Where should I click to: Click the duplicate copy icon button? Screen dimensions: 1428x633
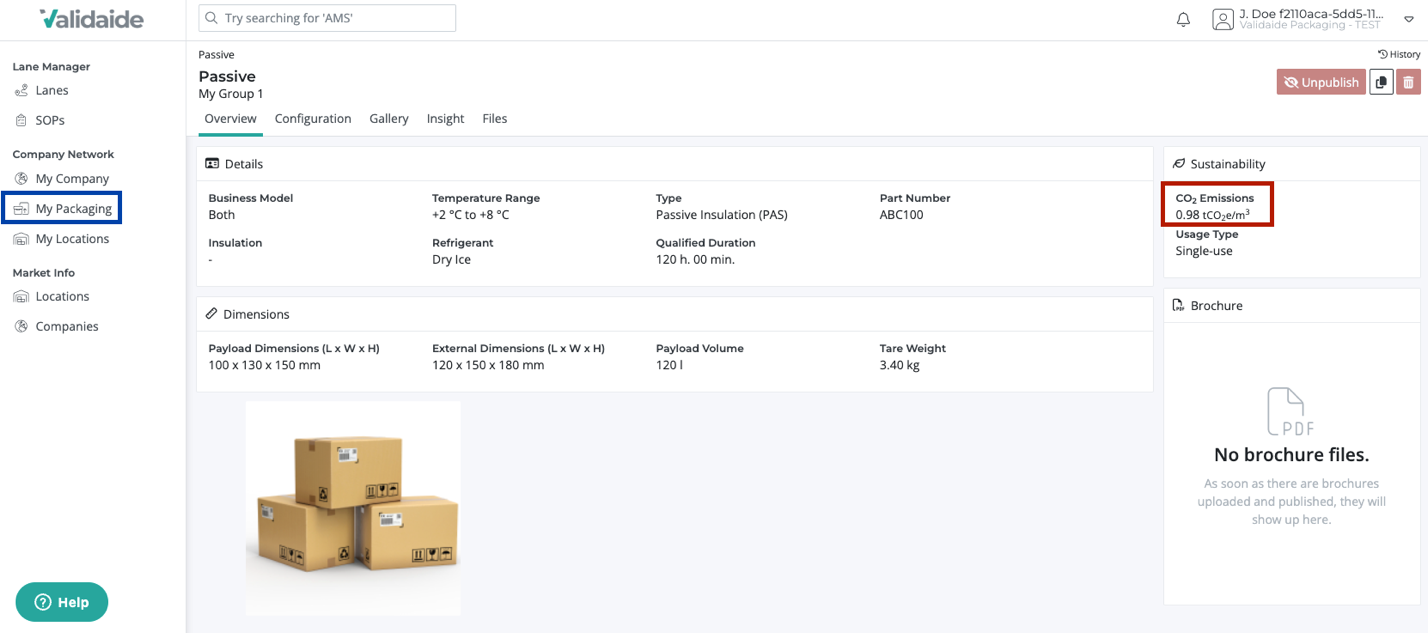(1381, 82)
